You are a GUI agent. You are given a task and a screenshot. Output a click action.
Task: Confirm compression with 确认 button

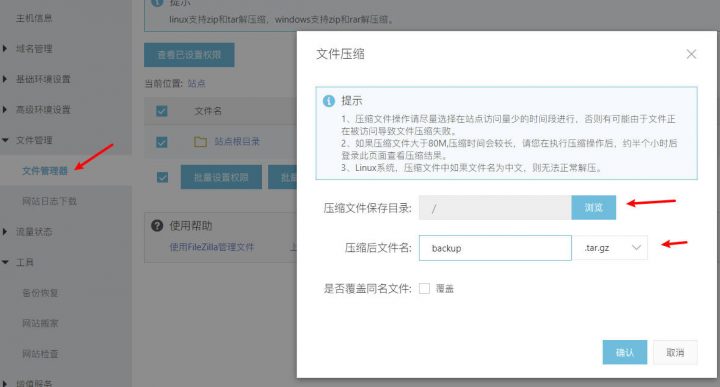click(625, 352)
